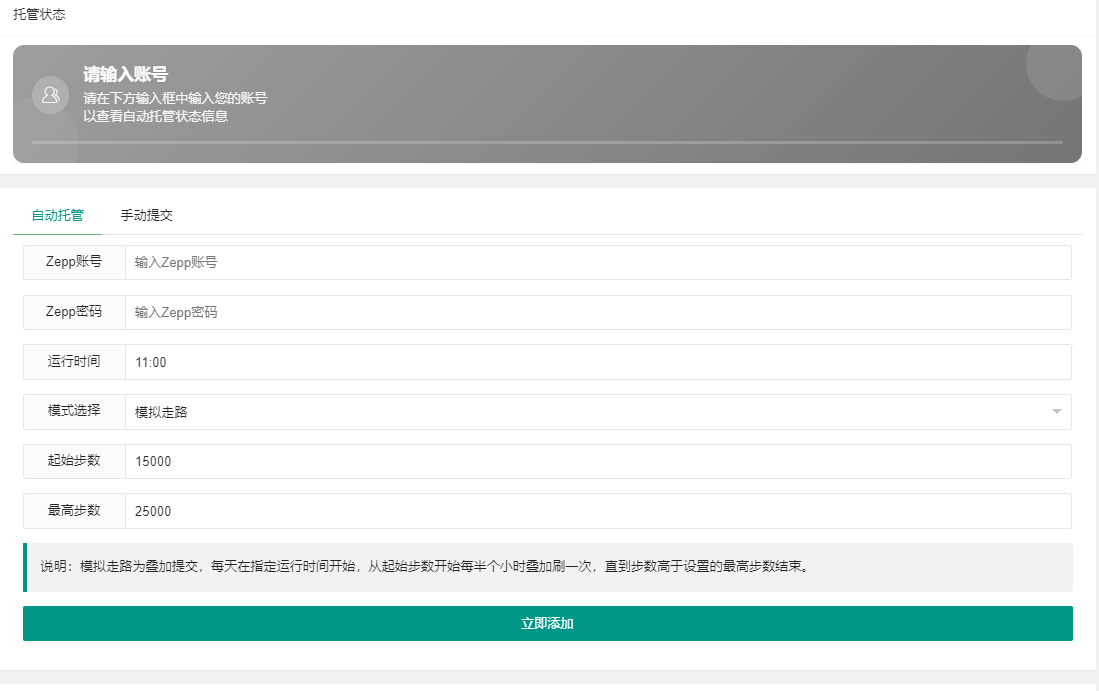Click the Zepp账号 field label
Viewport: 1099px width, 691px height.
pyautogui.click(x=74, y=262)
